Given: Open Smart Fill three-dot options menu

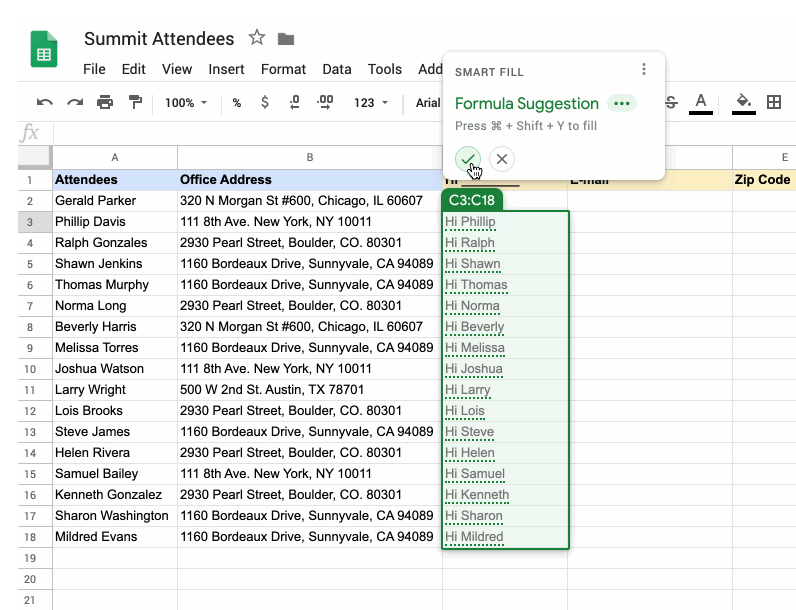Looking at the screenshot, I should click(x=644, y=69).
